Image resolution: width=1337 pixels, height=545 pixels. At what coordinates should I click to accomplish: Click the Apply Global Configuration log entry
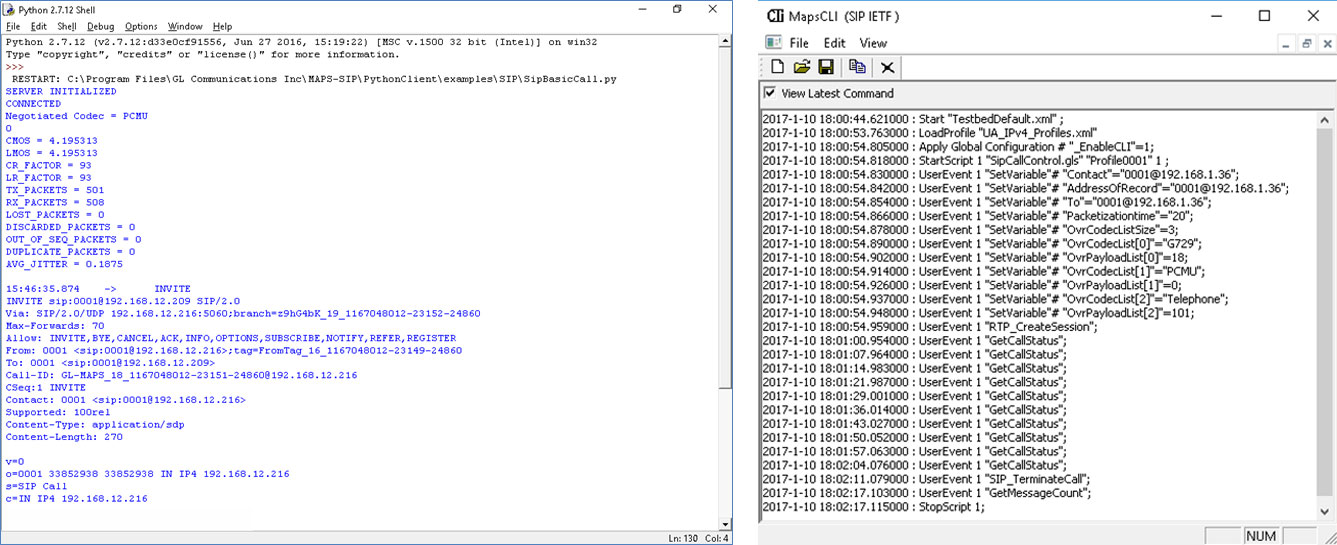pyautogui.click(x=958, y=145)
